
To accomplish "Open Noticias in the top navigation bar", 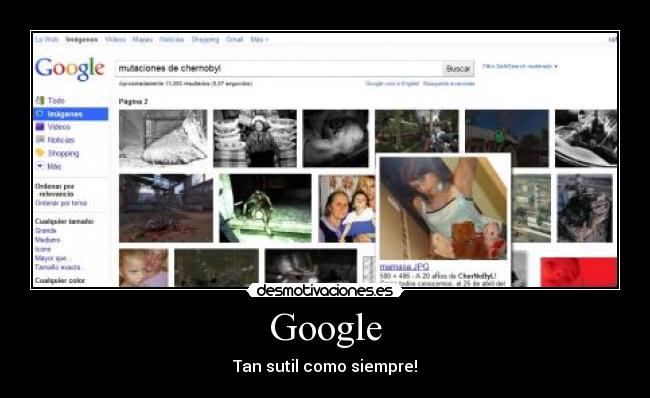I will pos(172,39).
